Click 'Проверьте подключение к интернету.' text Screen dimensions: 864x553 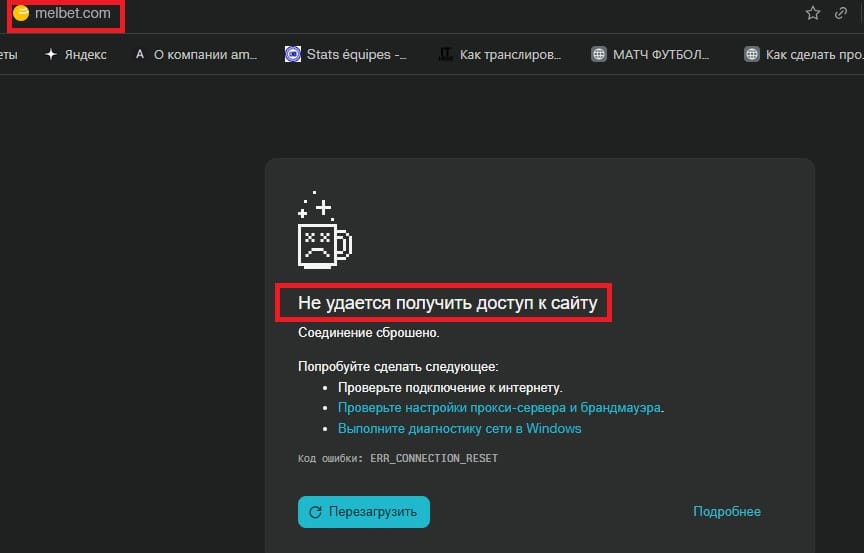pyautogui.click(x=450, y=388)
